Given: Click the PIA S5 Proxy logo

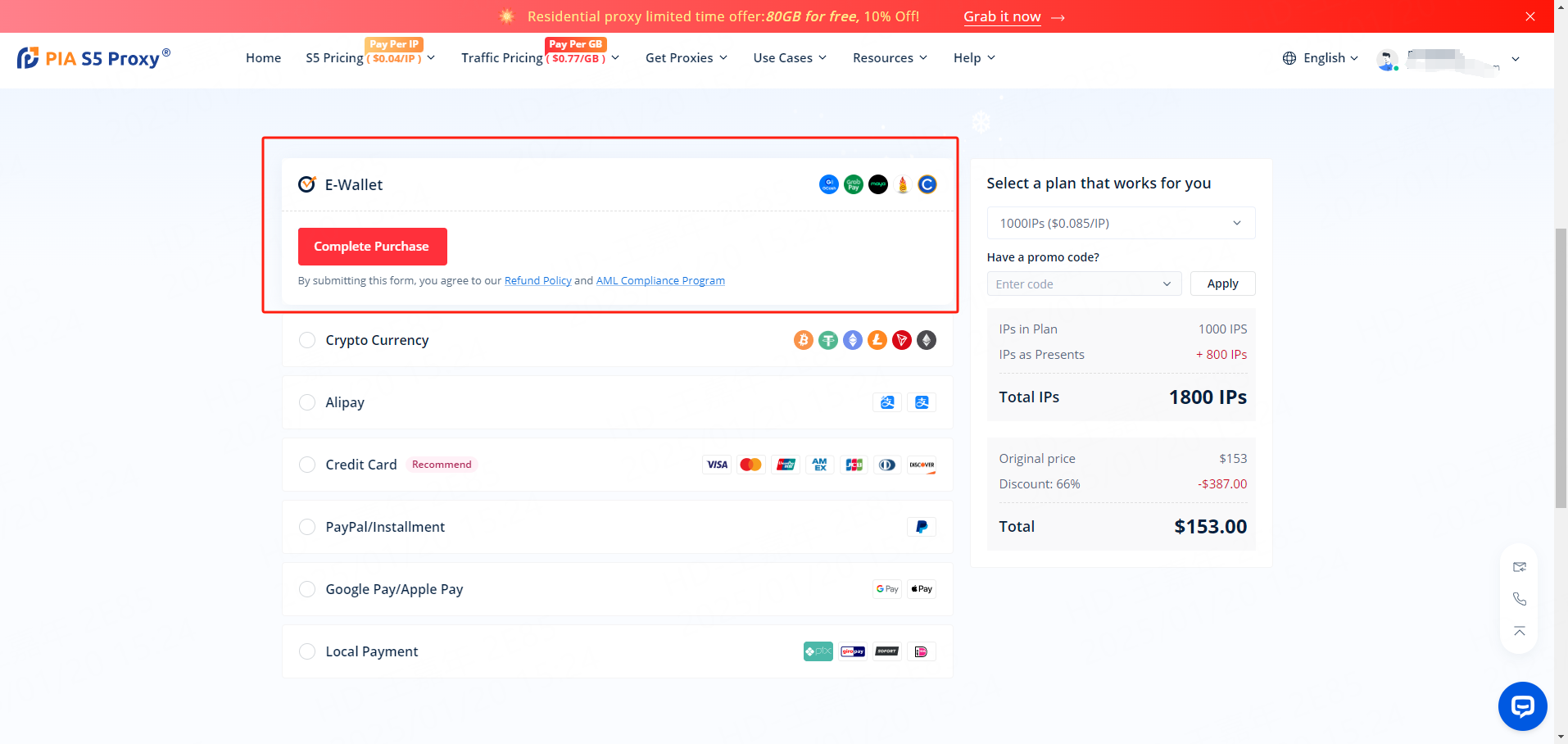Looking at the screenshot, I should click(93, 58).
